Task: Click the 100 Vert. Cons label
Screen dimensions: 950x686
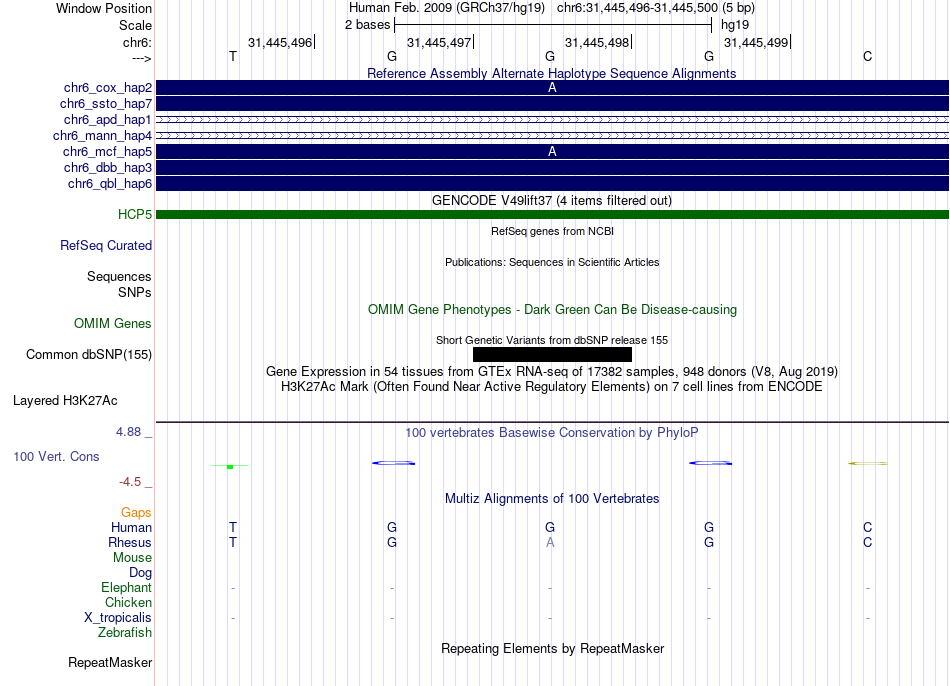Action: pyautogui.click(x=56, y=456)
